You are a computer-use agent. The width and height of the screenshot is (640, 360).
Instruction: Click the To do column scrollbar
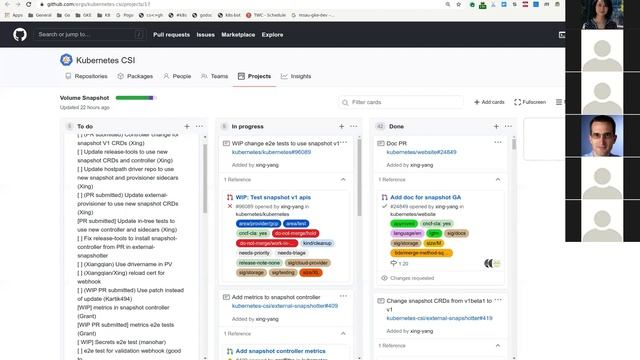click(x=205, y=178)
